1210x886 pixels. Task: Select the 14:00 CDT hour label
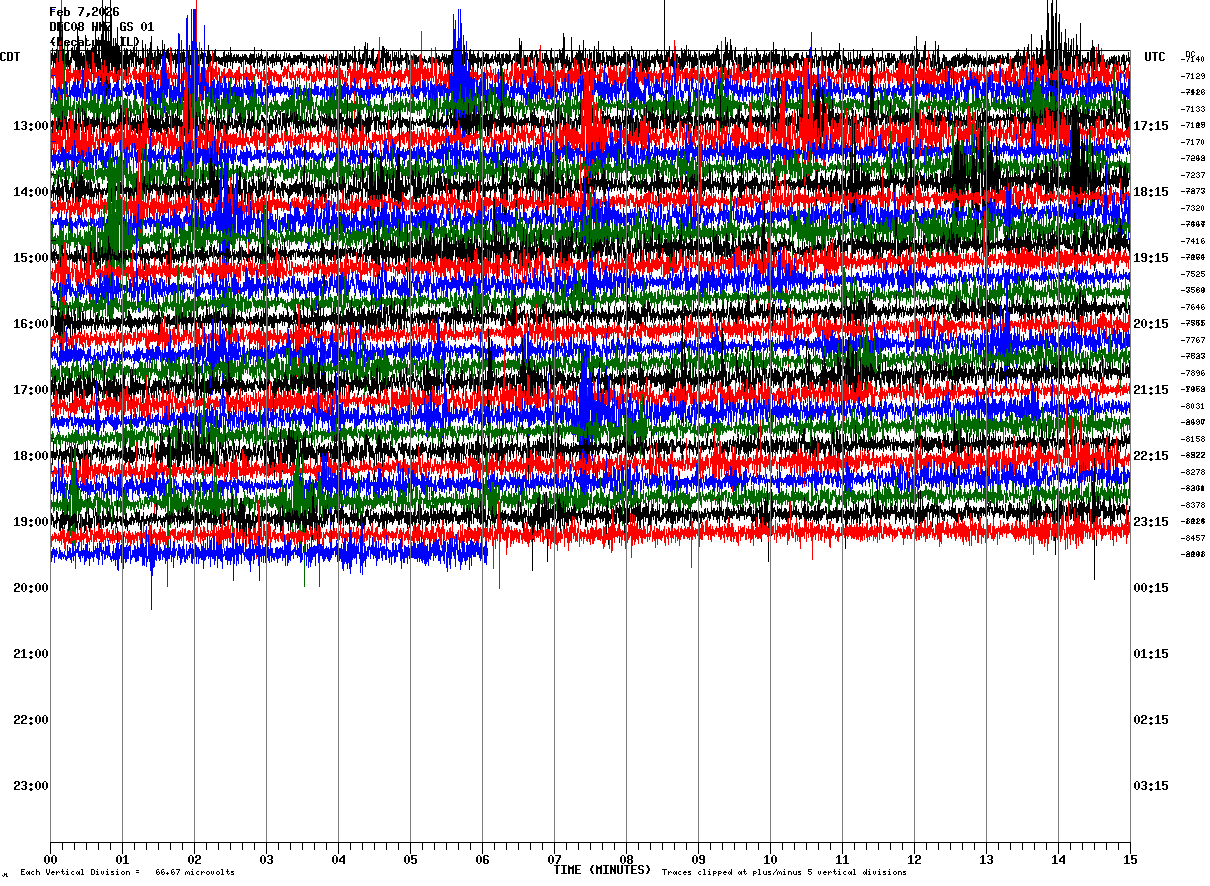click(x=31, y=192)
